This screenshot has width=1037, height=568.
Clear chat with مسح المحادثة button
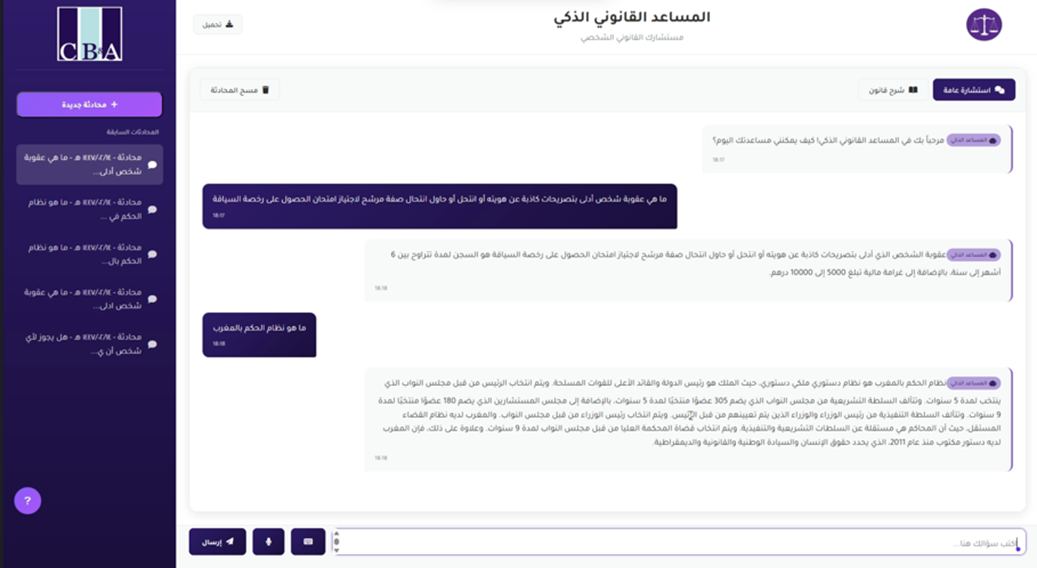coord(239,90)
